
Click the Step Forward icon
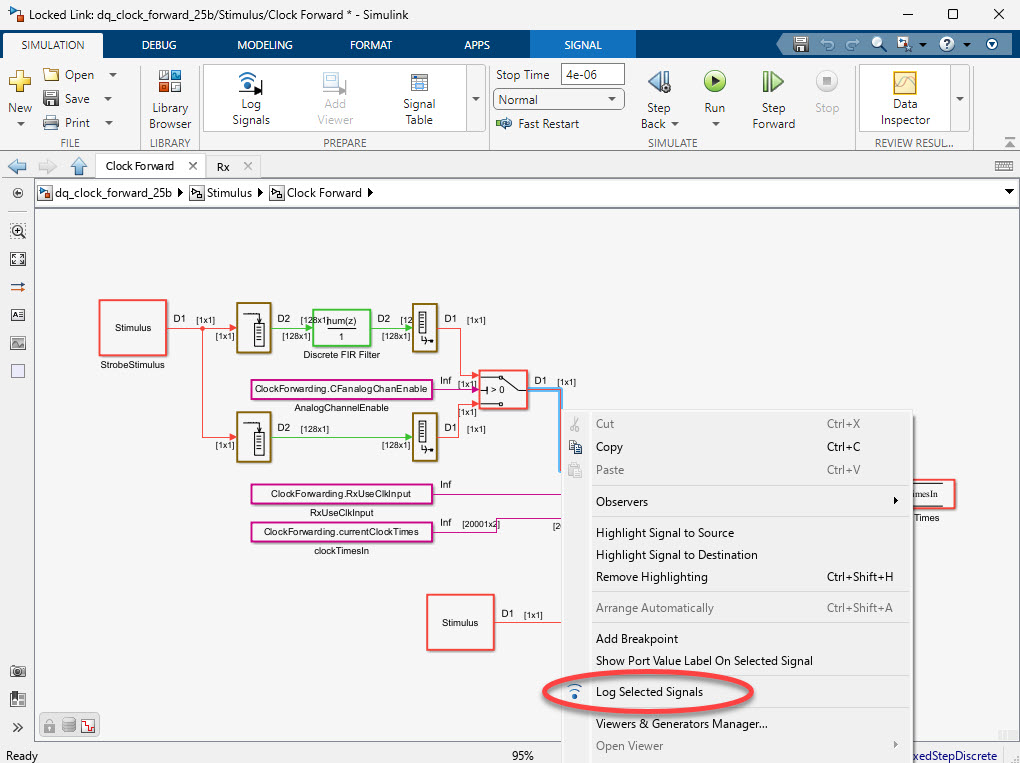[x=773, y=83]
